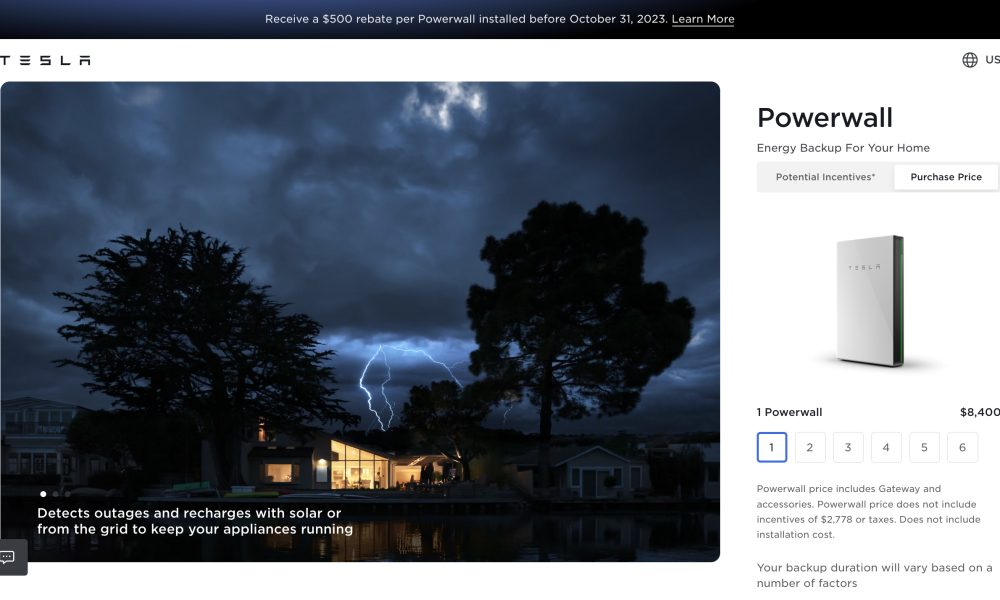Click the 'Powerwall price includes Gateway' note
Viewport: 1000px width, 600px height.
click(x=869, y=511)
